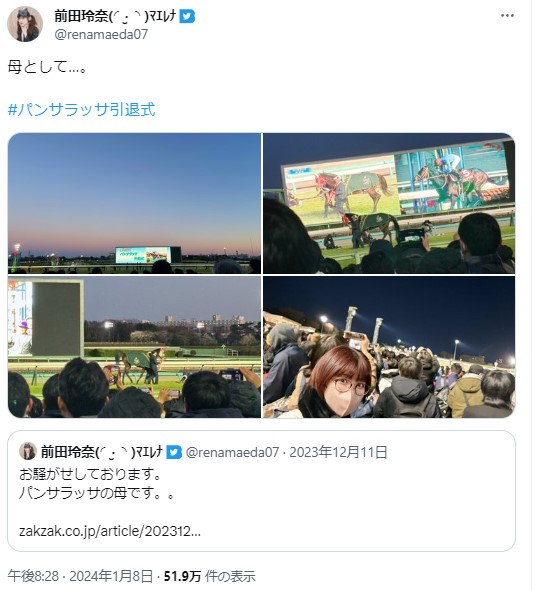The width and height of the screenshot is (544, 590).
Task: Open the @renamaeda07 handle at top
Action: pos(101,35)
